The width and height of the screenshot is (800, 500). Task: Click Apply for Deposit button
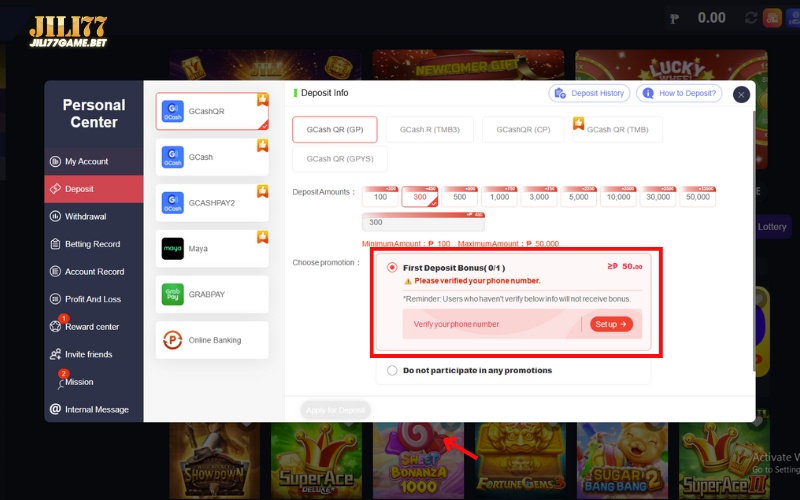[335, 410]
